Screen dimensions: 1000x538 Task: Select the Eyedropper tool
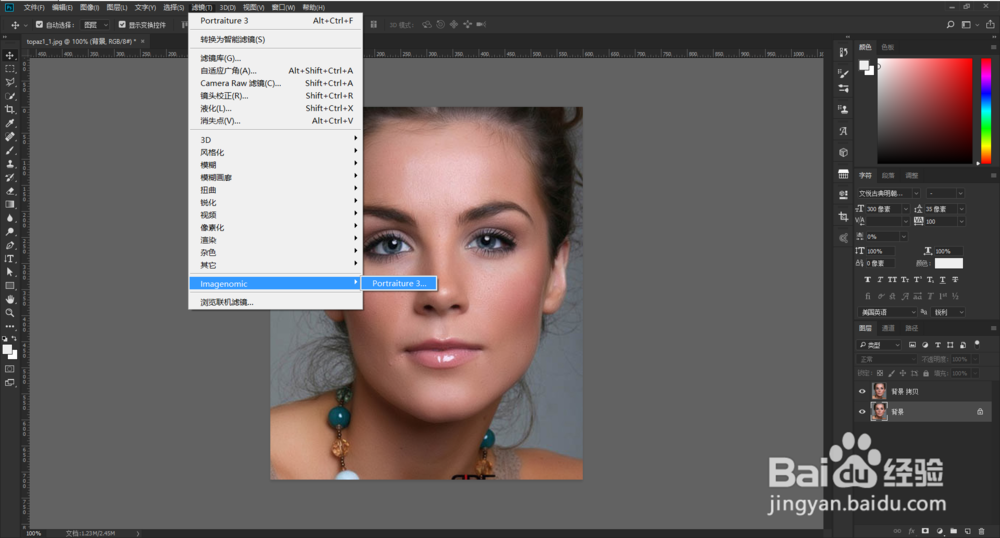point(10,123)
